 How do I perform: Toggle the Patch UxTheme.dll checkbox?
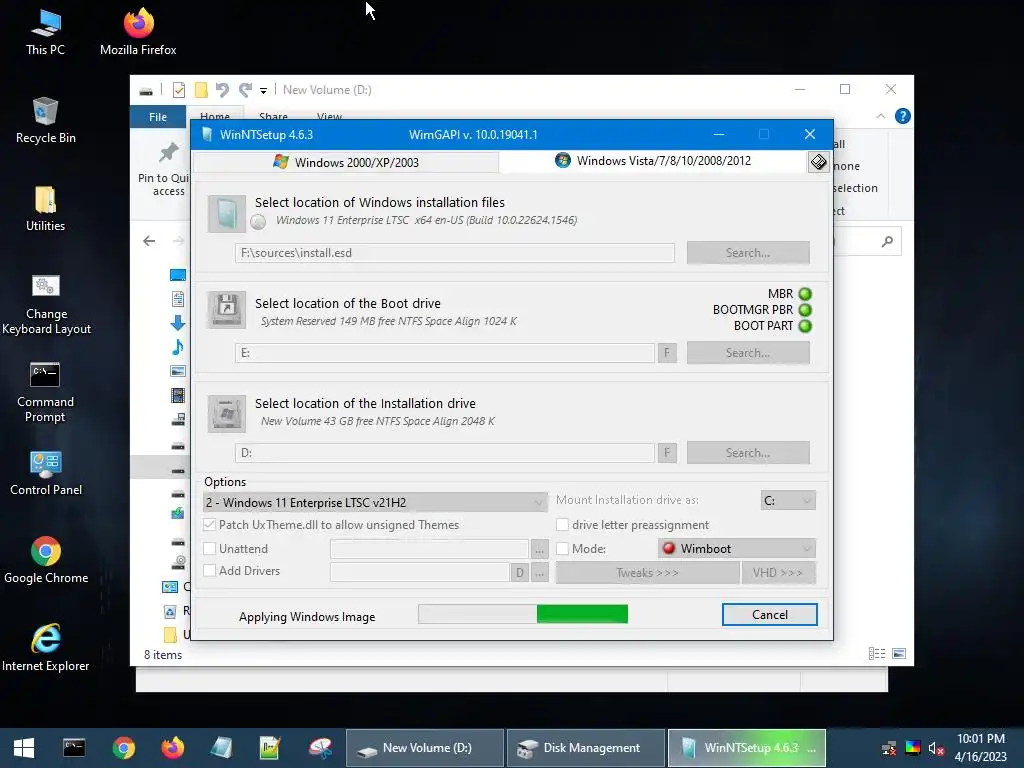[210, 524]
